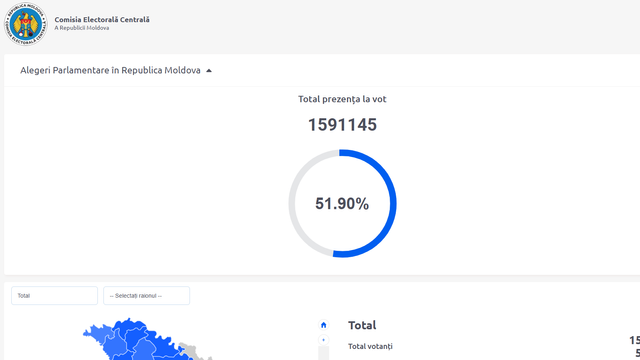This screenshot has height=360, width=640.
Task: Click the 51.90% turnout donut chart
Action: coord(342,203)
